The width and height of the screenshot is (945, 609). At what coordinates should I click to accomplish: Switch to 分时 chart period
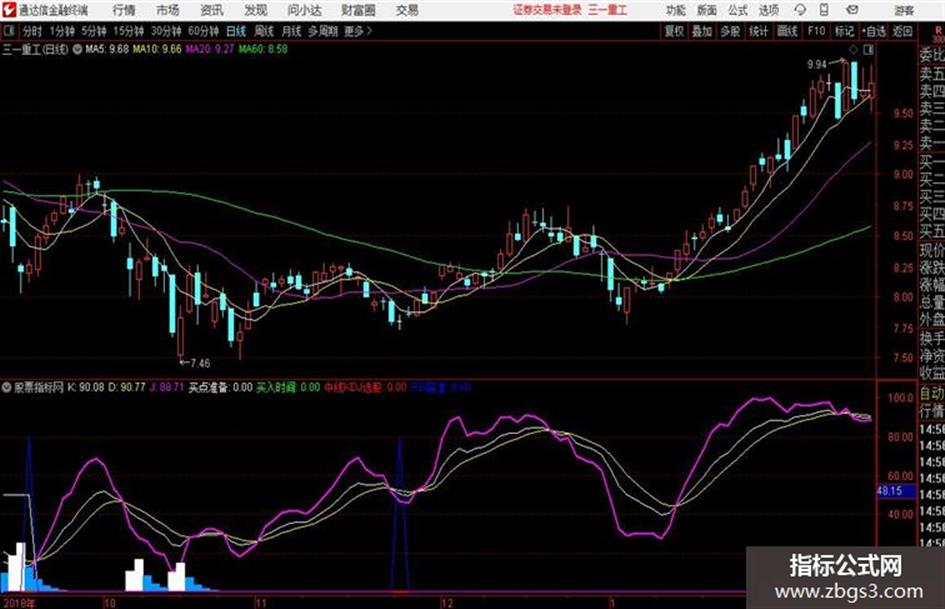click(33, 31)
